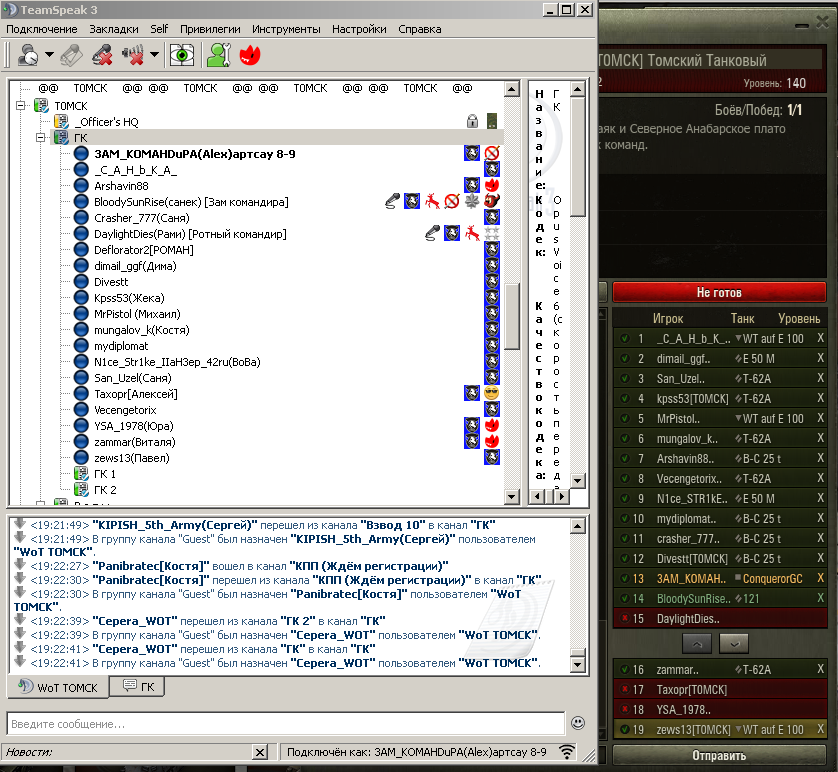Open the Инструменты menu
Image resolution: width=838 pixels, height=772 pixels.
click(286, 29)
